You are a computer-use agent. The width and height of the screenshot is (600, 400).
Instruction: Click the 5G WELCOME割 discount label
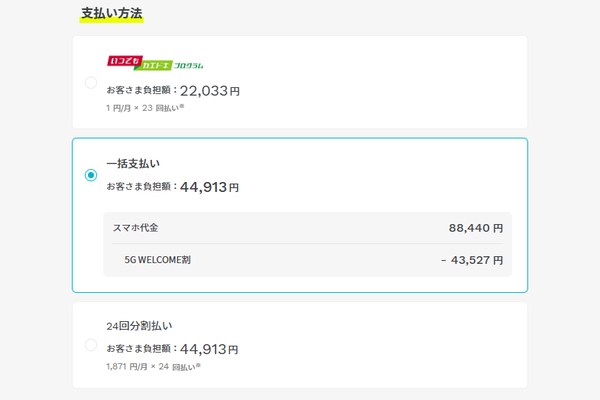(157, 260)
